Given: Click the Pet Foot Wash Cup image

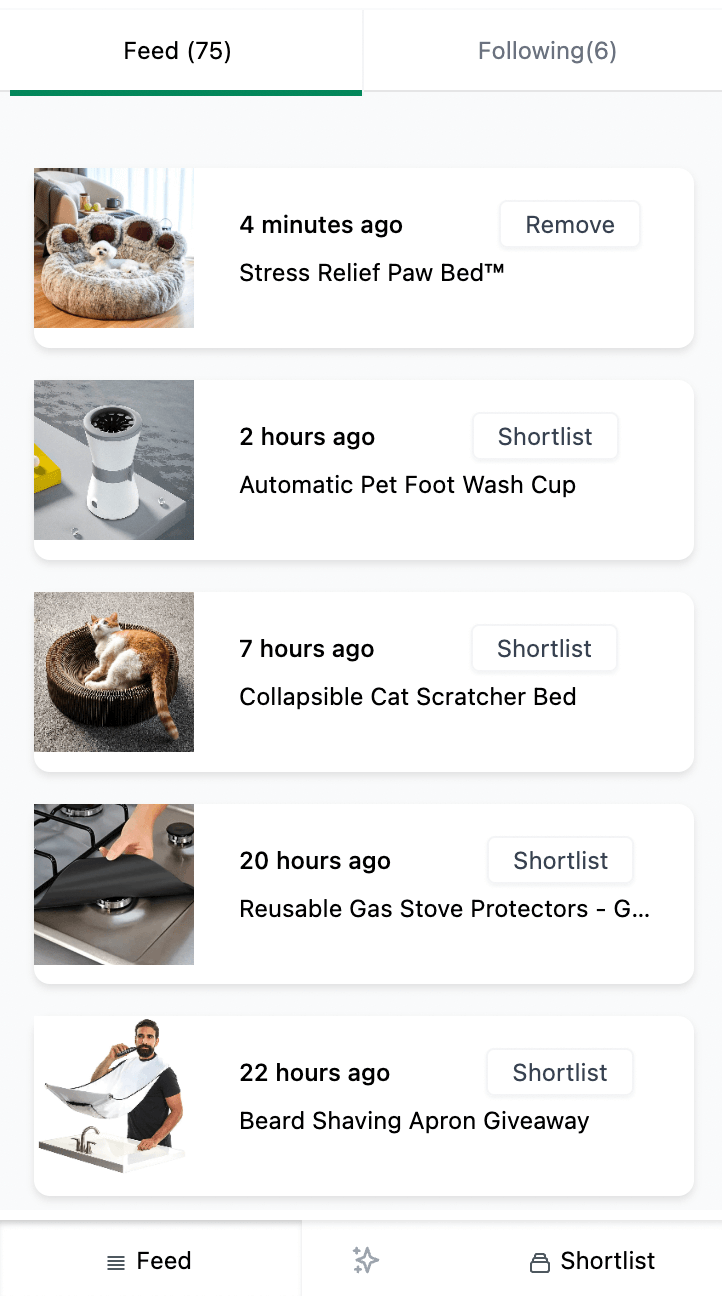Looking at the screenshot, I should [114, 460].
